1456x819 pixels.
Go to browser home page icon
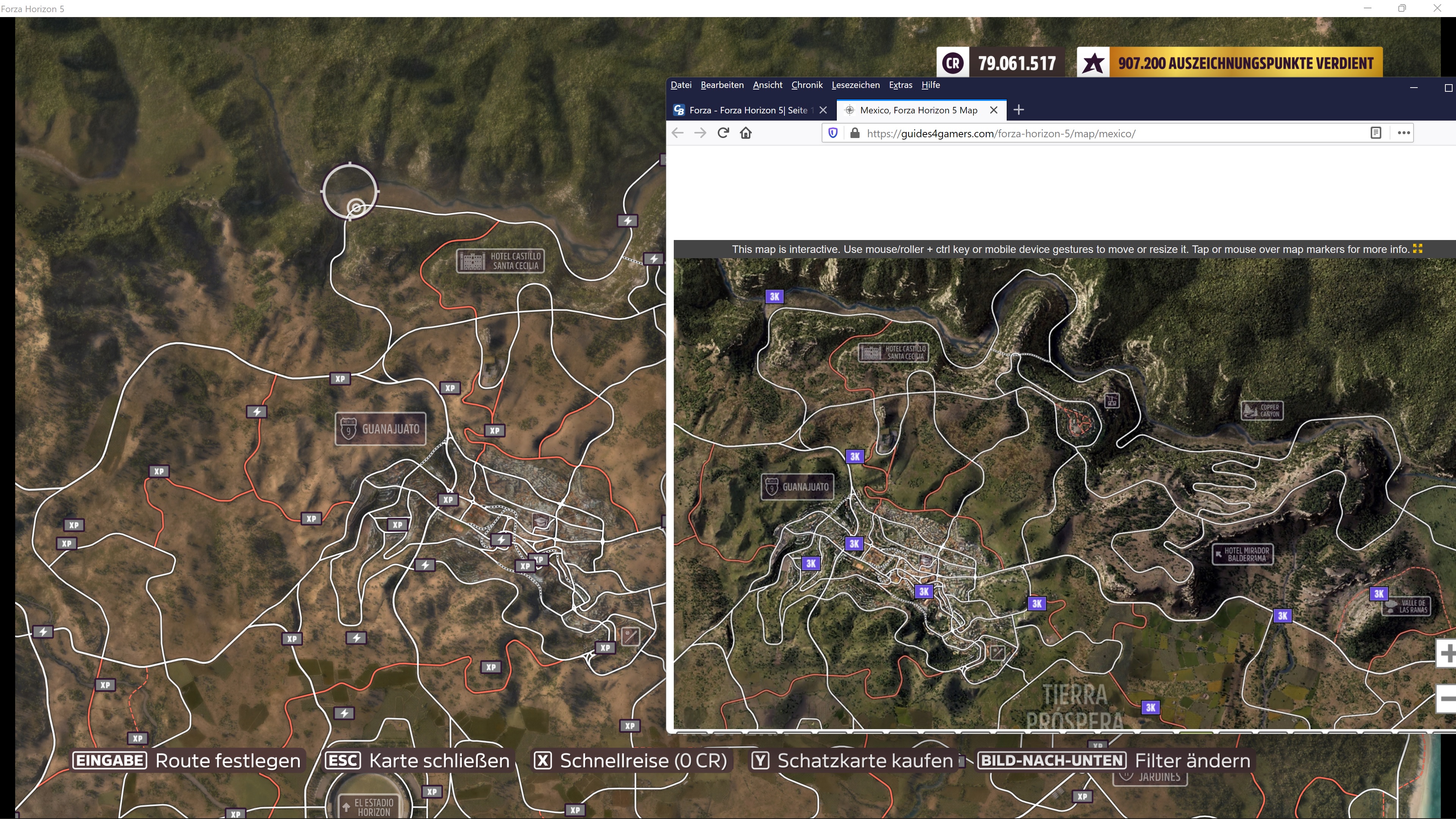click(x=745, y=133)
